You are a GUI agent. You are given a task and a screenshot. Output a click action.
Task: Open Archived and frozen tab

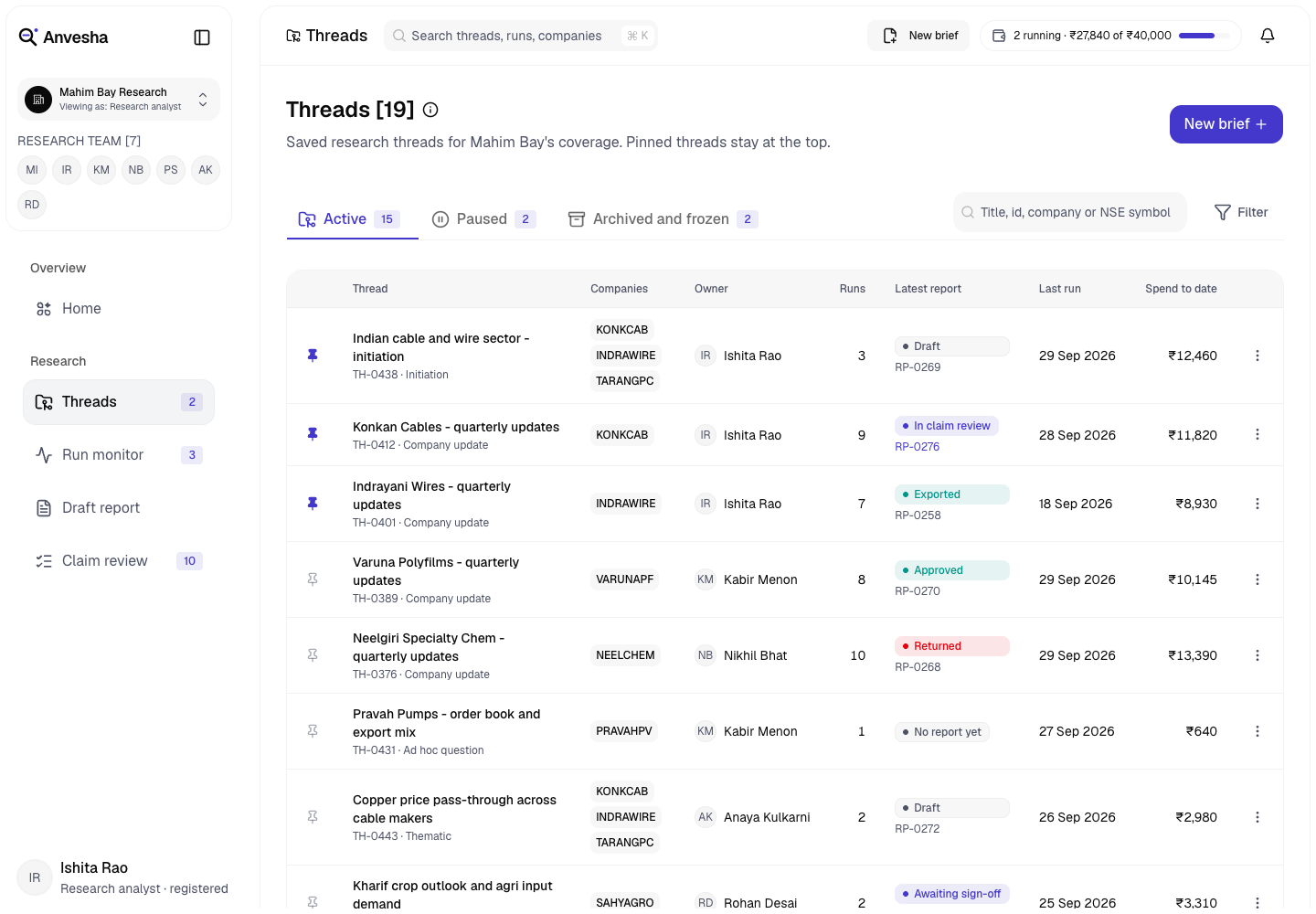coord(663,219)
